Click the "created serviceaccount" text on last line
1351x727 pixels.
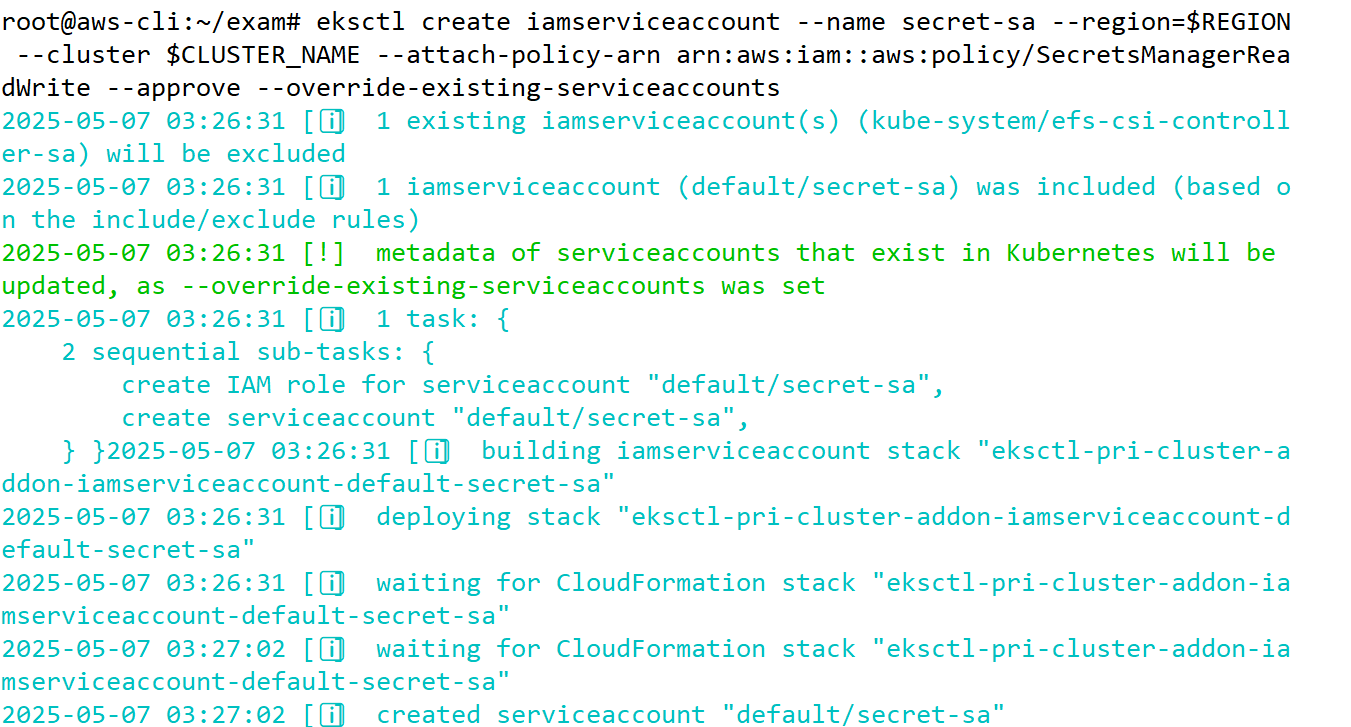(x=542, y=715)
